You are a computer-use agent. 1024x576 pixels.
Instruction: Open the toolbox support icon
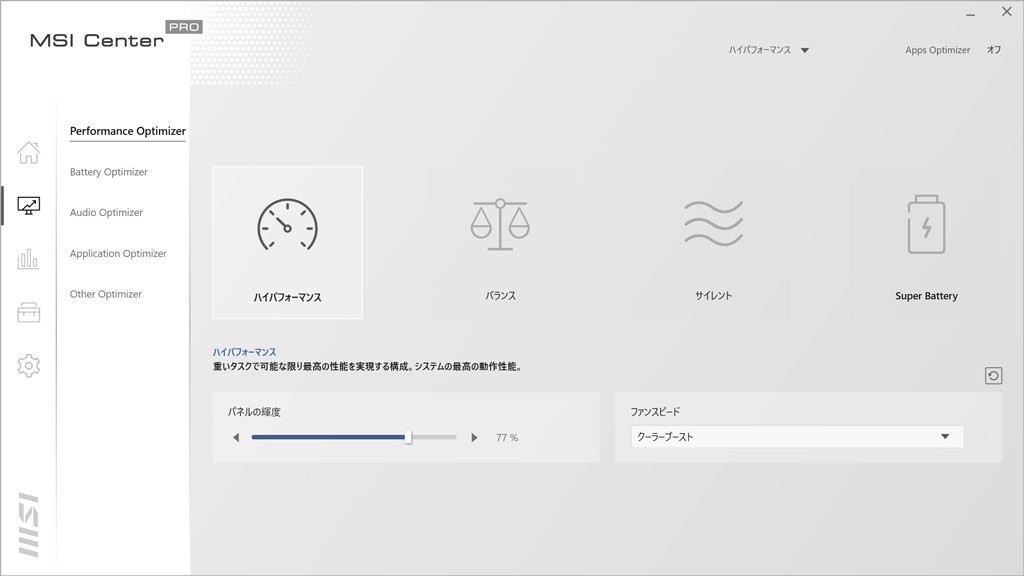coord(29,312)
